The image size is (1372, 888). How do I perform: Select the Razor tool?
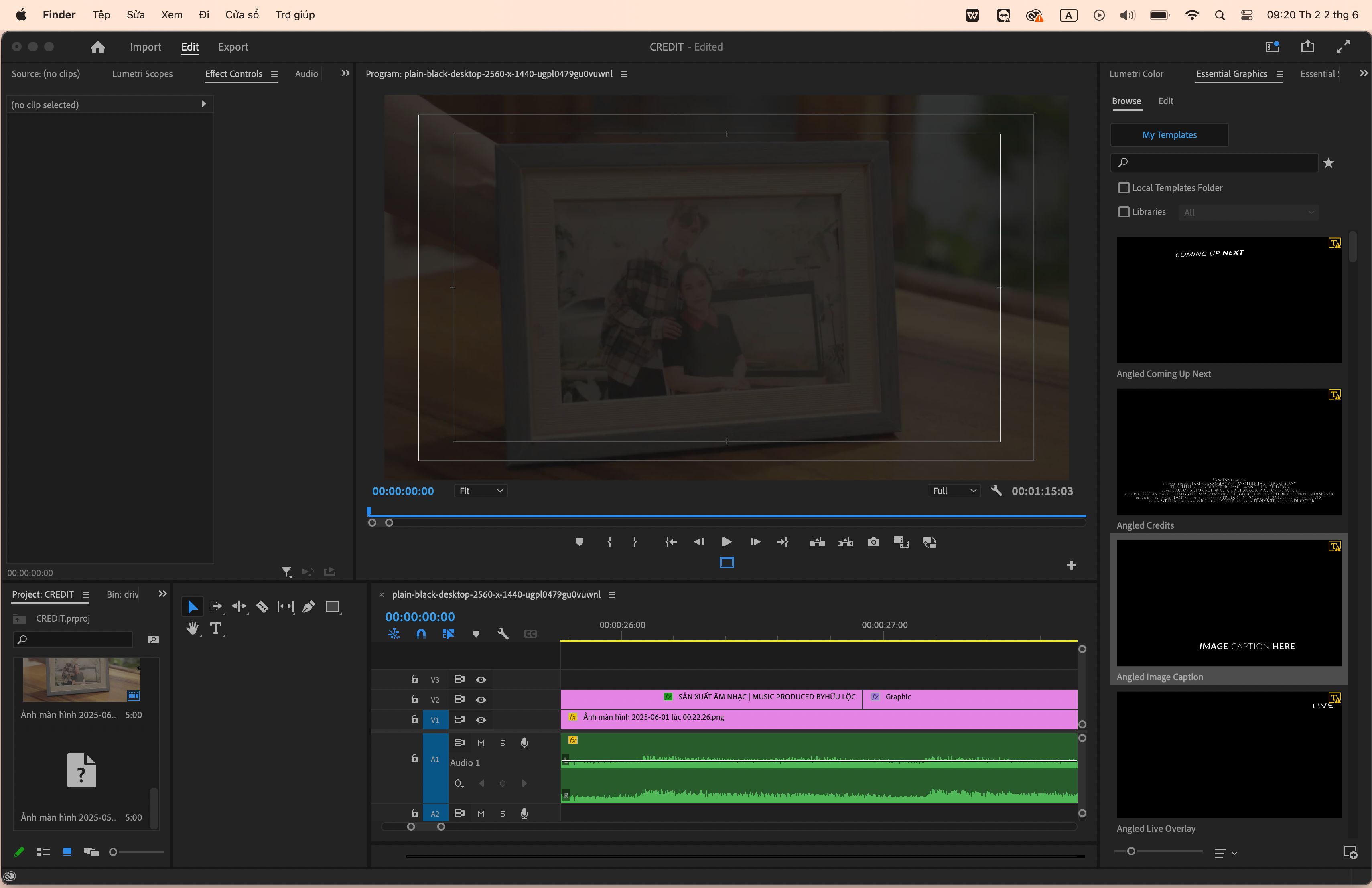[262, 607]
